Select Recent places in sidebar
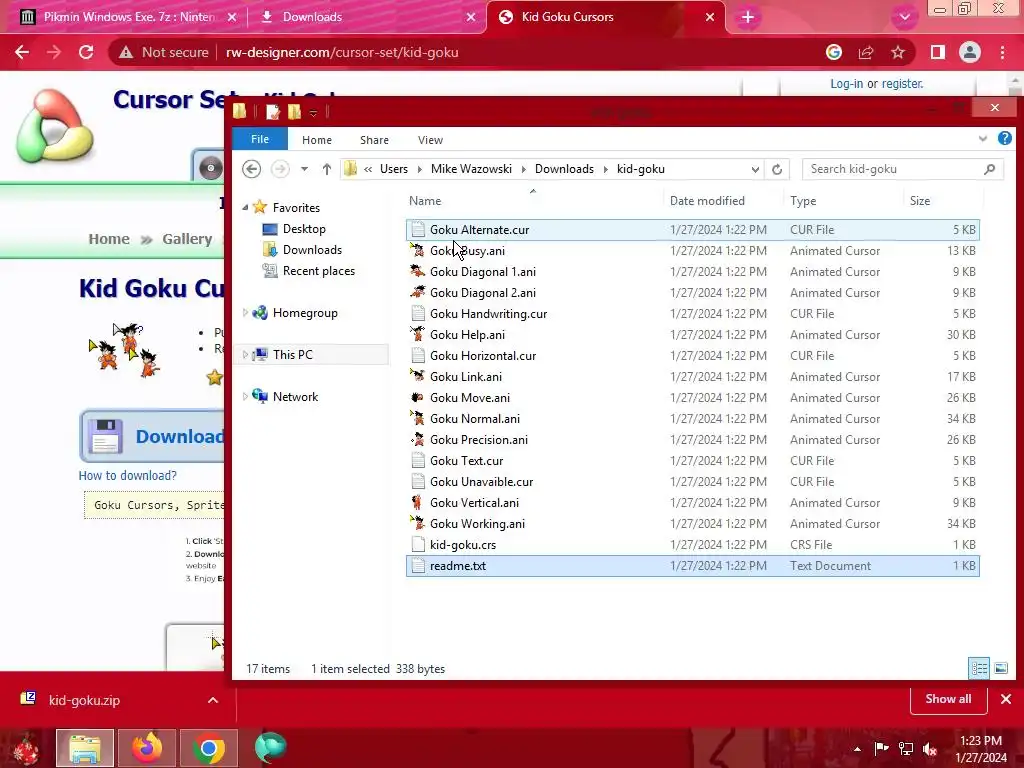 click(x=319, y=270)
